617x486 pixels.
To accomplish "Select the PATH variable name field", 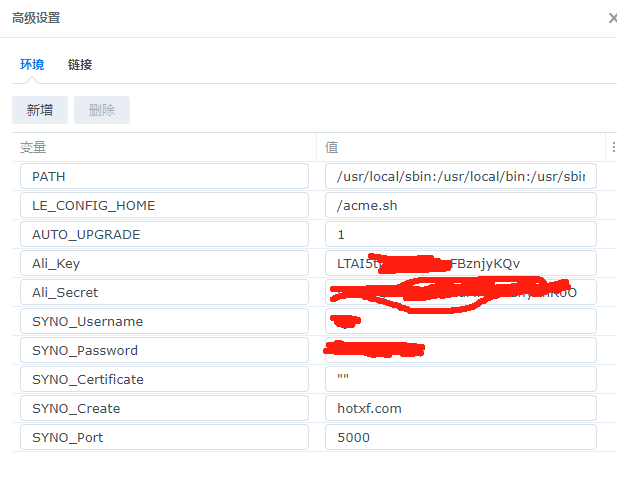I will 164,177.
